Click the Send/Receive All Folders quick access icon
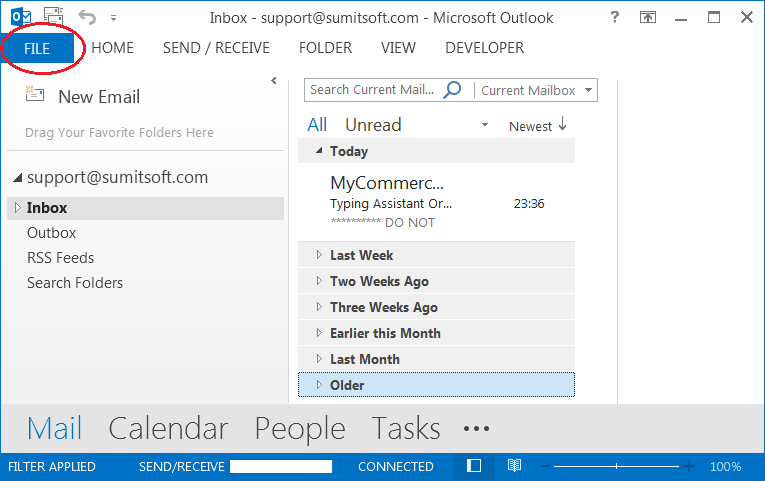765x481 pixels. [x=53, y=17]
